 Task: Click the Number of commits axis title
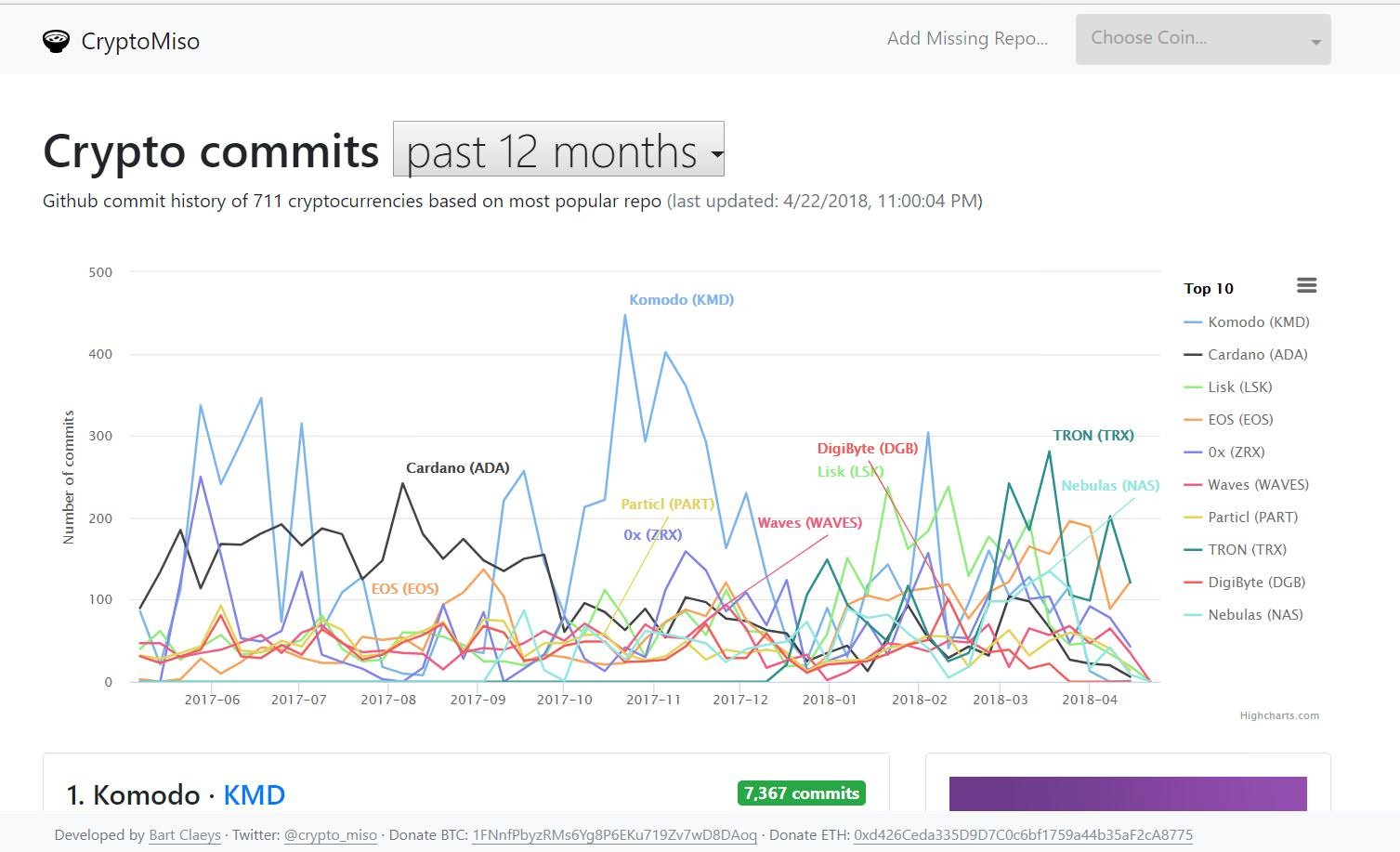(x=68, y=477)
